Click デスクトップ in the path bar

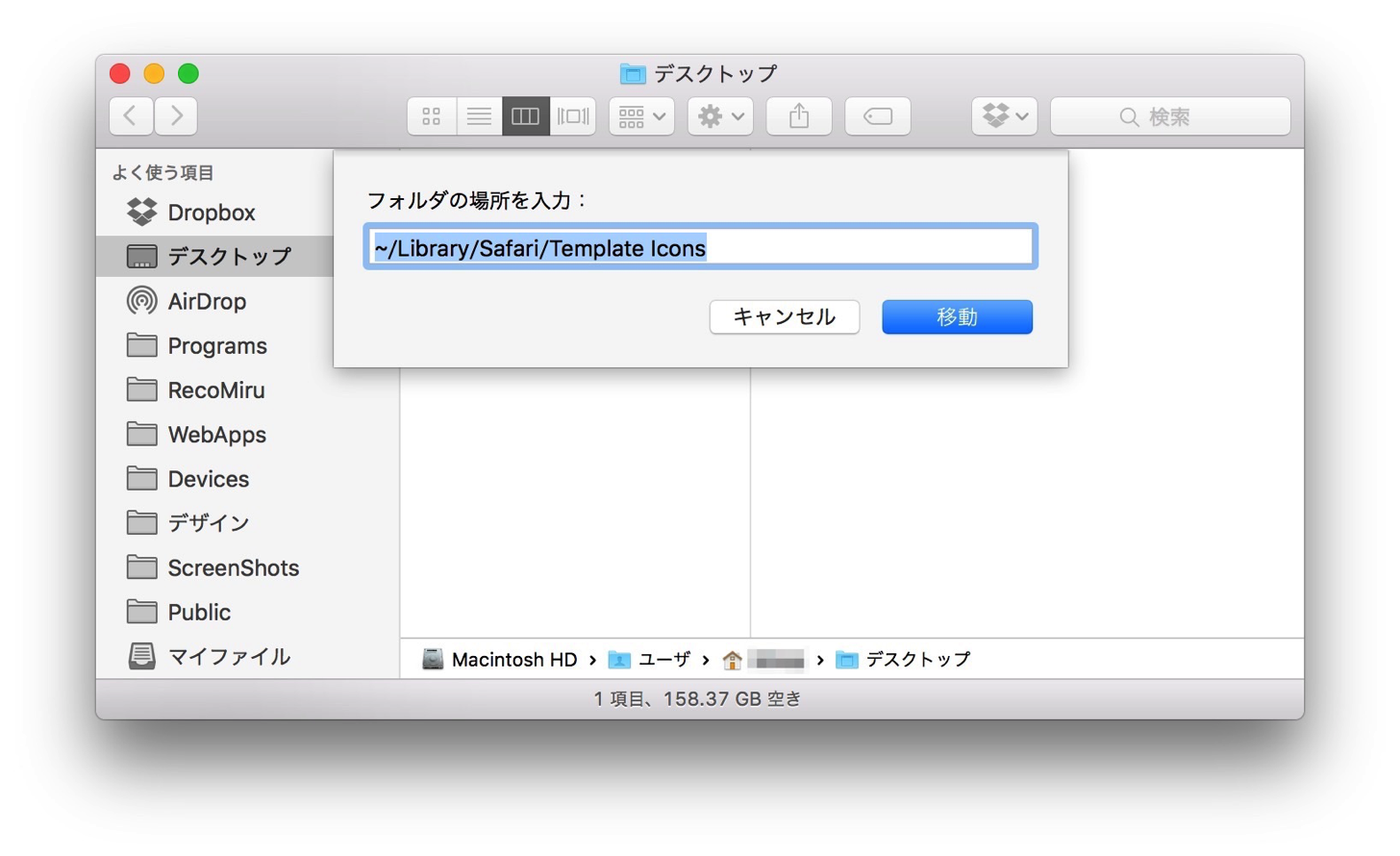tap(904, 659)
